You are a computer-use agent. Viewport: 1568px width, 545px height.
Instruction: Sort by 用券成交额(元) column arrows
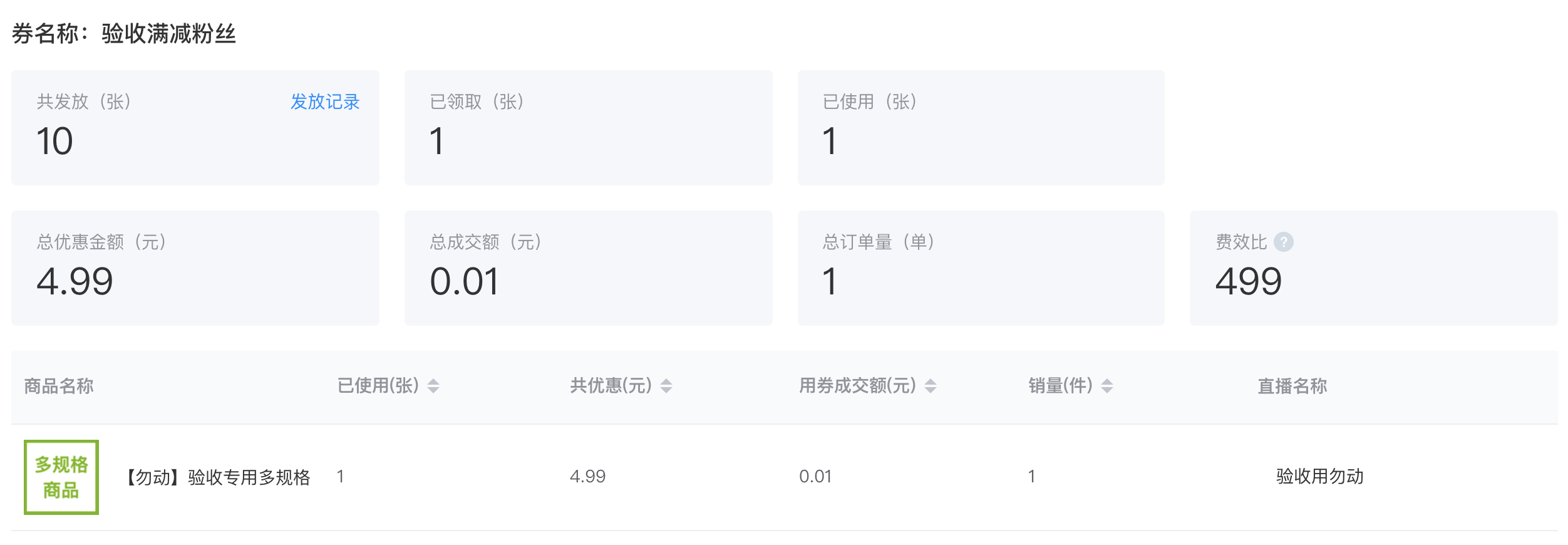tap(931, 386)
